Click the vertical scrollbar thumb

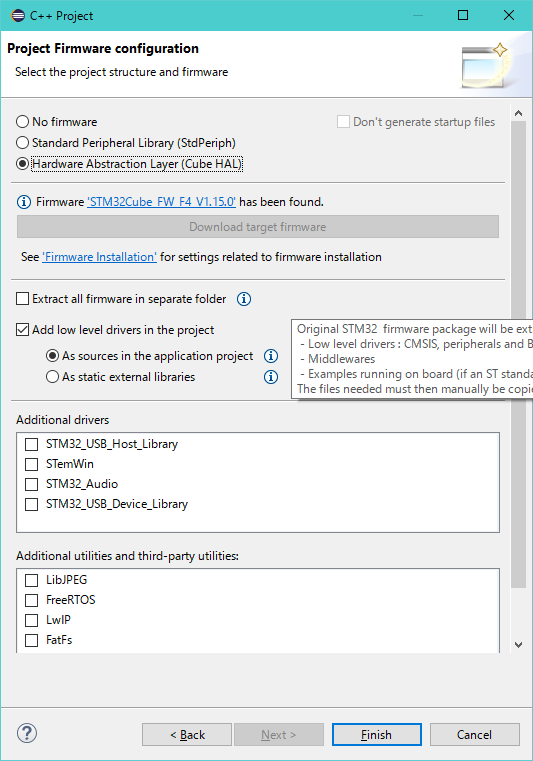pos(518,354)
